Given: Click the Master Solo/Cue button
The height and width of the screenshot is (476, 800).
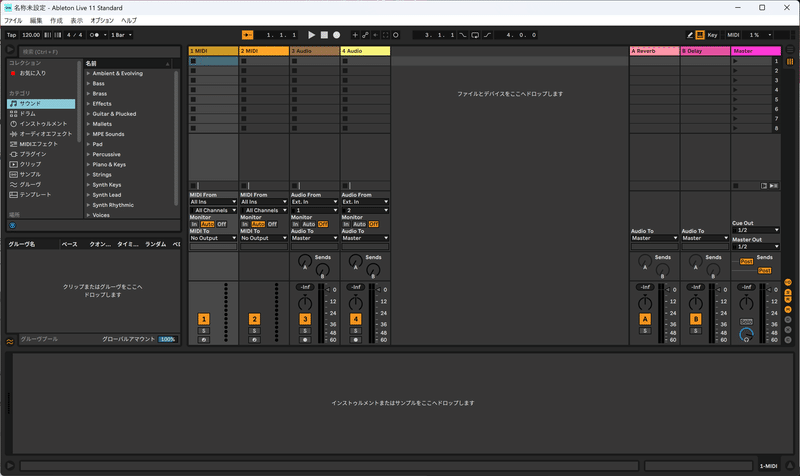Looking at the screenshot, I should pos(746,322).
